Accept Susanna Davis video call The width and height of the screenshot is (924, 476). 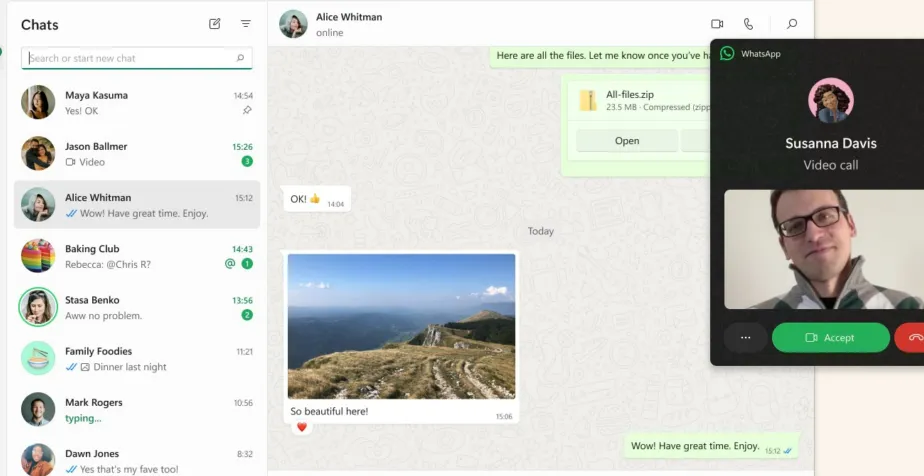pyautogui.click(x=830, y=338)
